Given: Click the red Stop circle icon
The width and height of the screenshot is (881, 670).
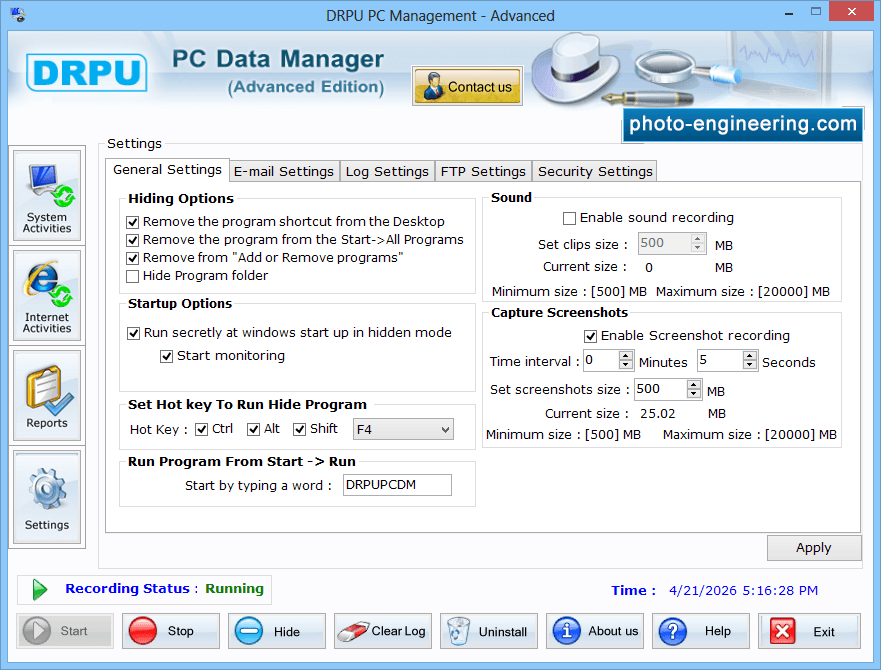Looking at the screenshot, I should [143, 631].
